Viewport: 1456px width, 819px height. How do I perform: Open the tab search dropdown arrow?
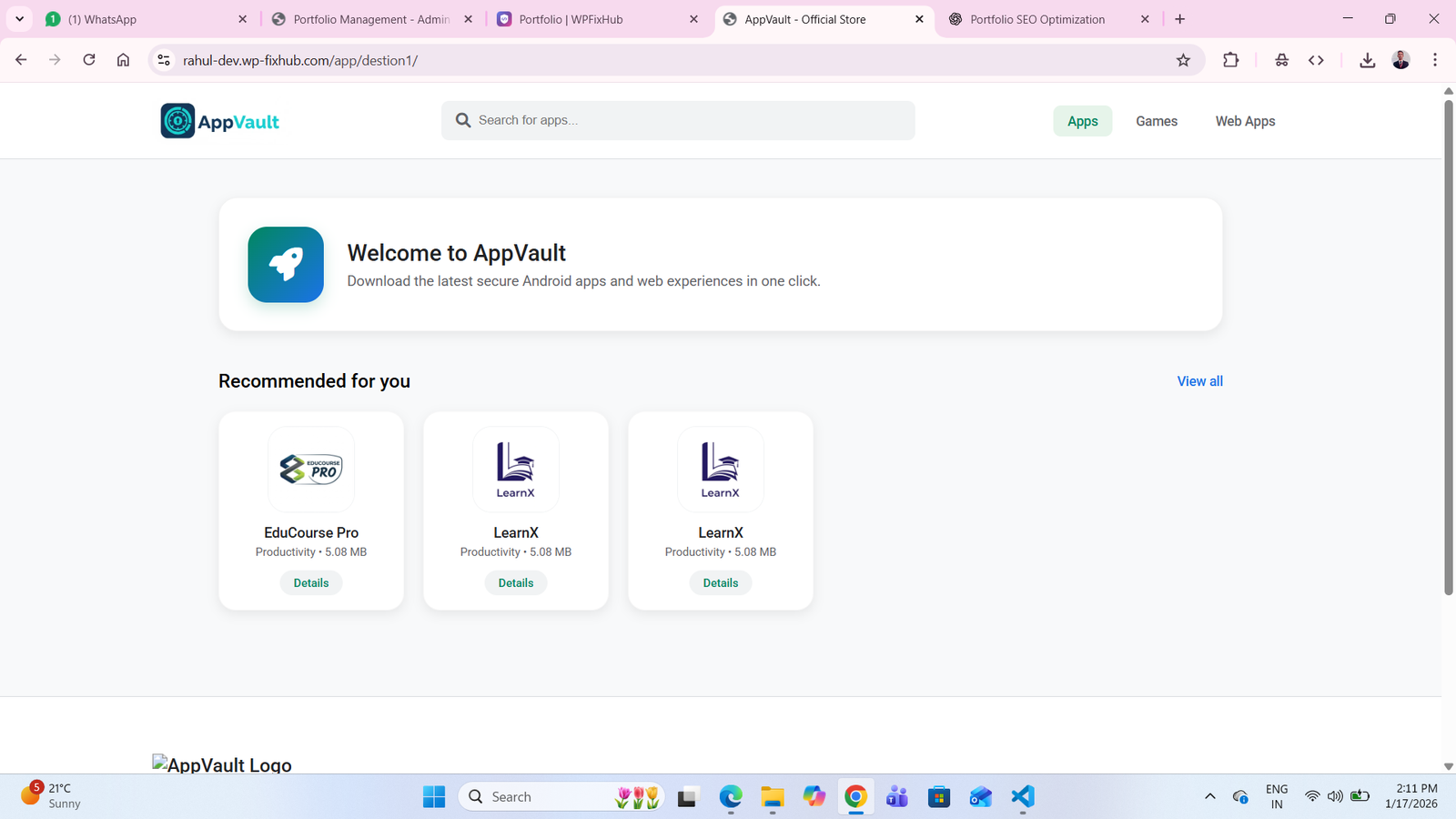click(x=19, y=18)
